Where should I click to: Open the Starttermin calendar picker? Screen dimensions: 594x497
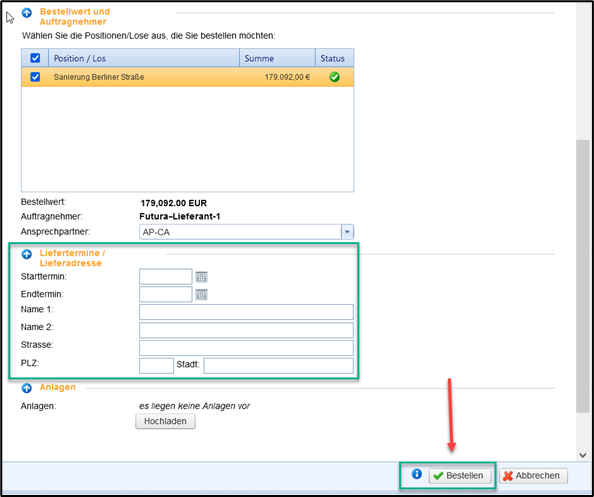point(202,277)
